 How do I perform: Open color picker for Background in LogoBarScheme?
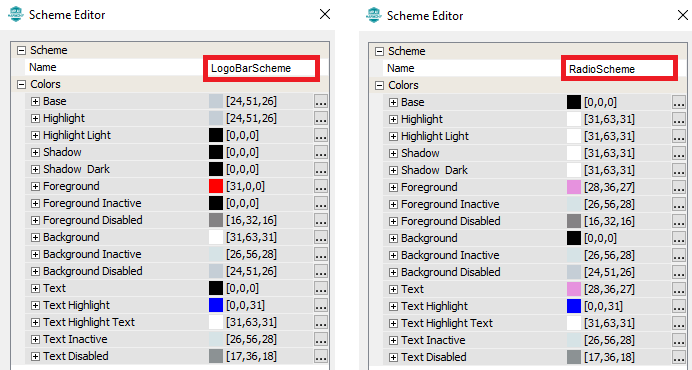pos(321,238)
